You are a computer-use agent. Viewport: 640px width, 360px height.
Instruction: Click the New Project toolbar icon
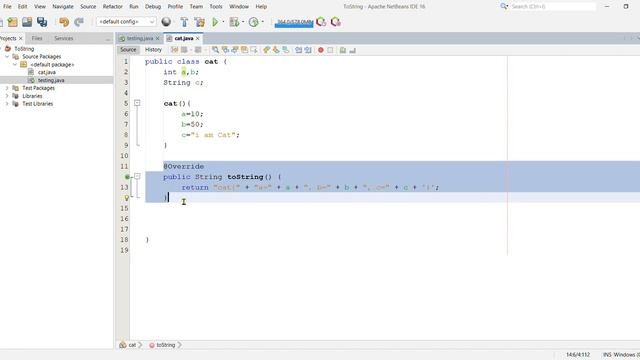pyautogui.click(x=13, y=22)
